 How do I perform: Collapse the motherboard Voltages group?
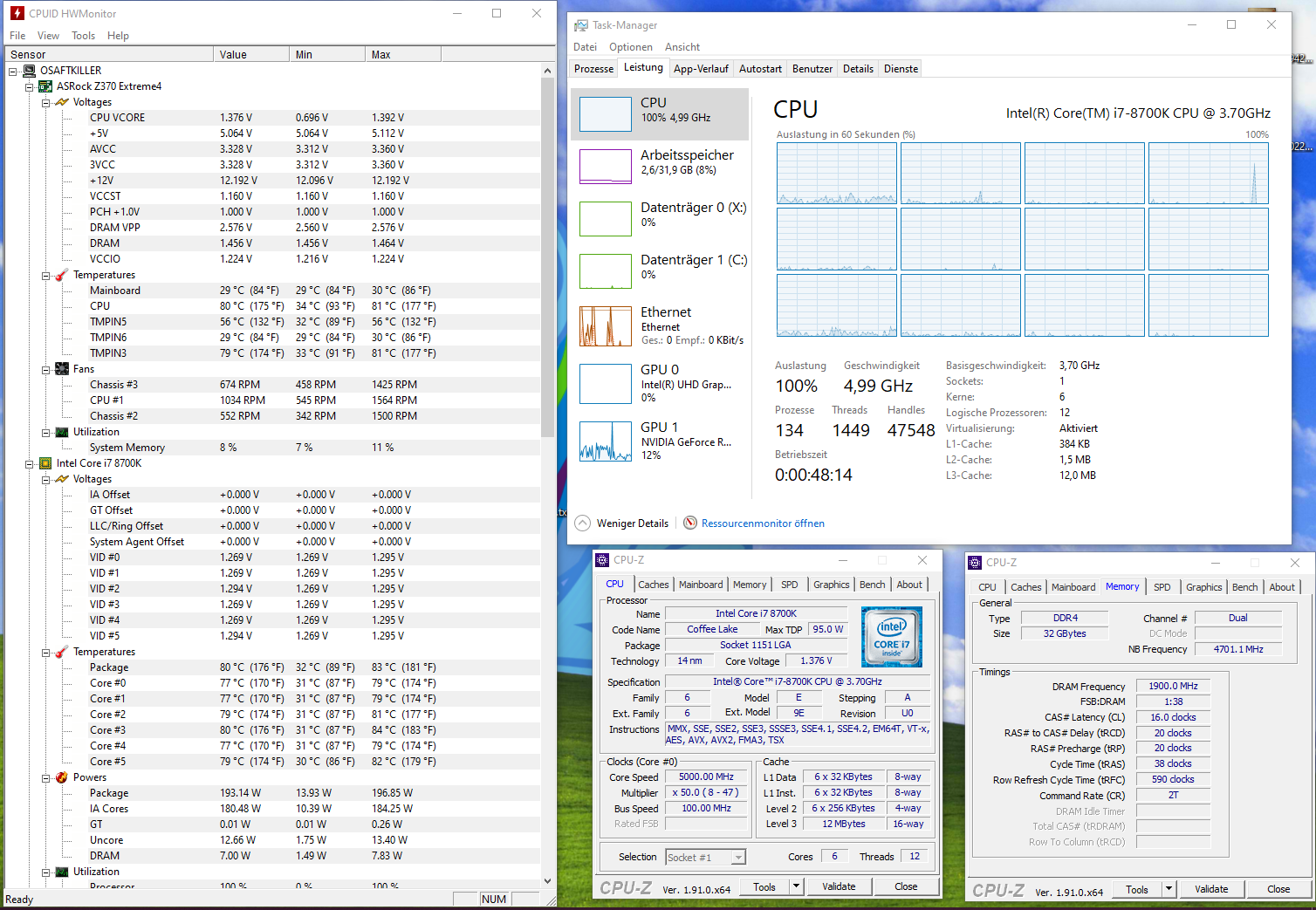click(46, 102)
